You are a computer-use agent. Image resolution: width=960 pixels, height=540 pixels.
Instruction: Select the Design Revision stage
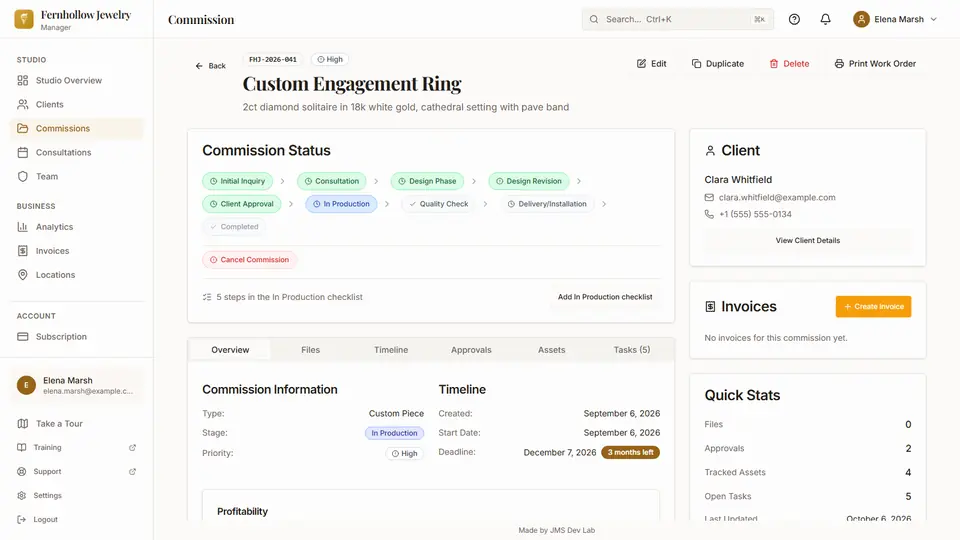[528, 181]
